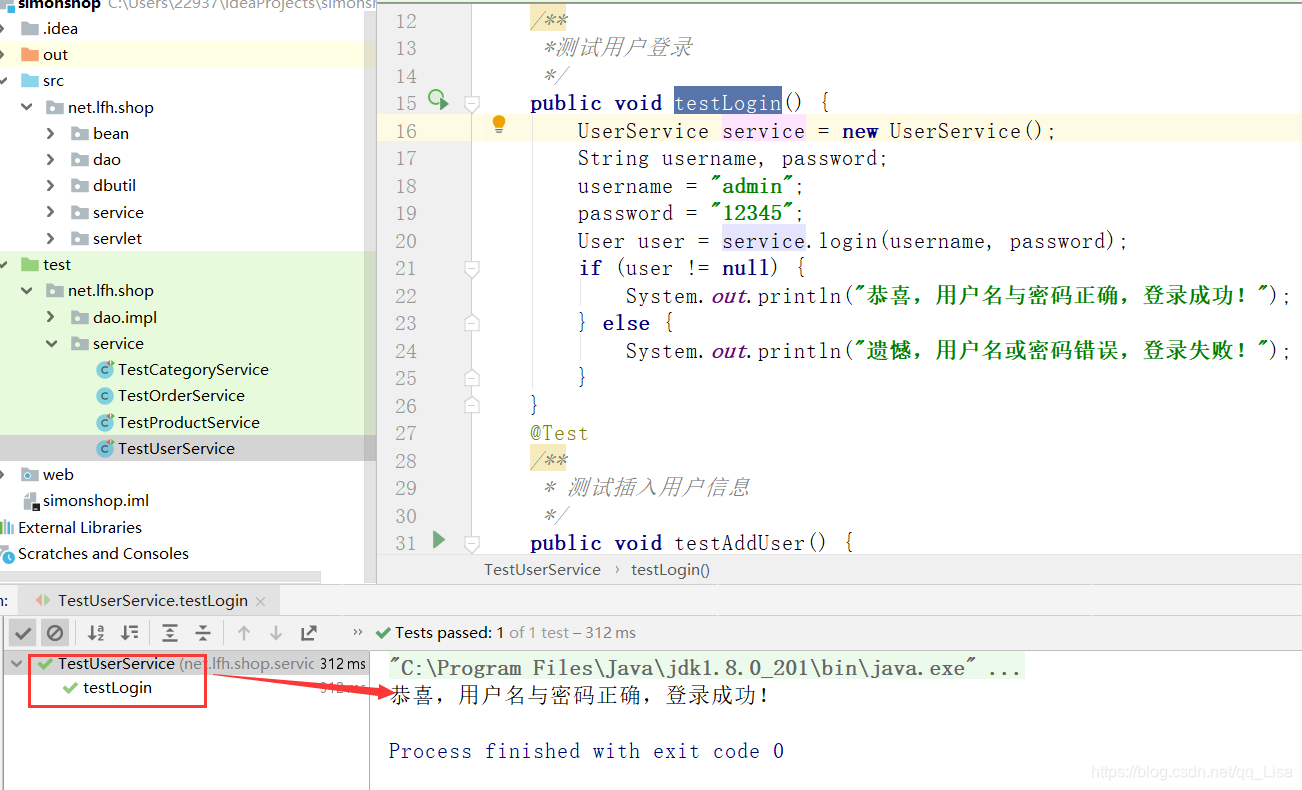The width and height of the screenshot is (1302, 790).
Task: Click TestUserService breadcrumb
Action: click(x=542, y=569)
